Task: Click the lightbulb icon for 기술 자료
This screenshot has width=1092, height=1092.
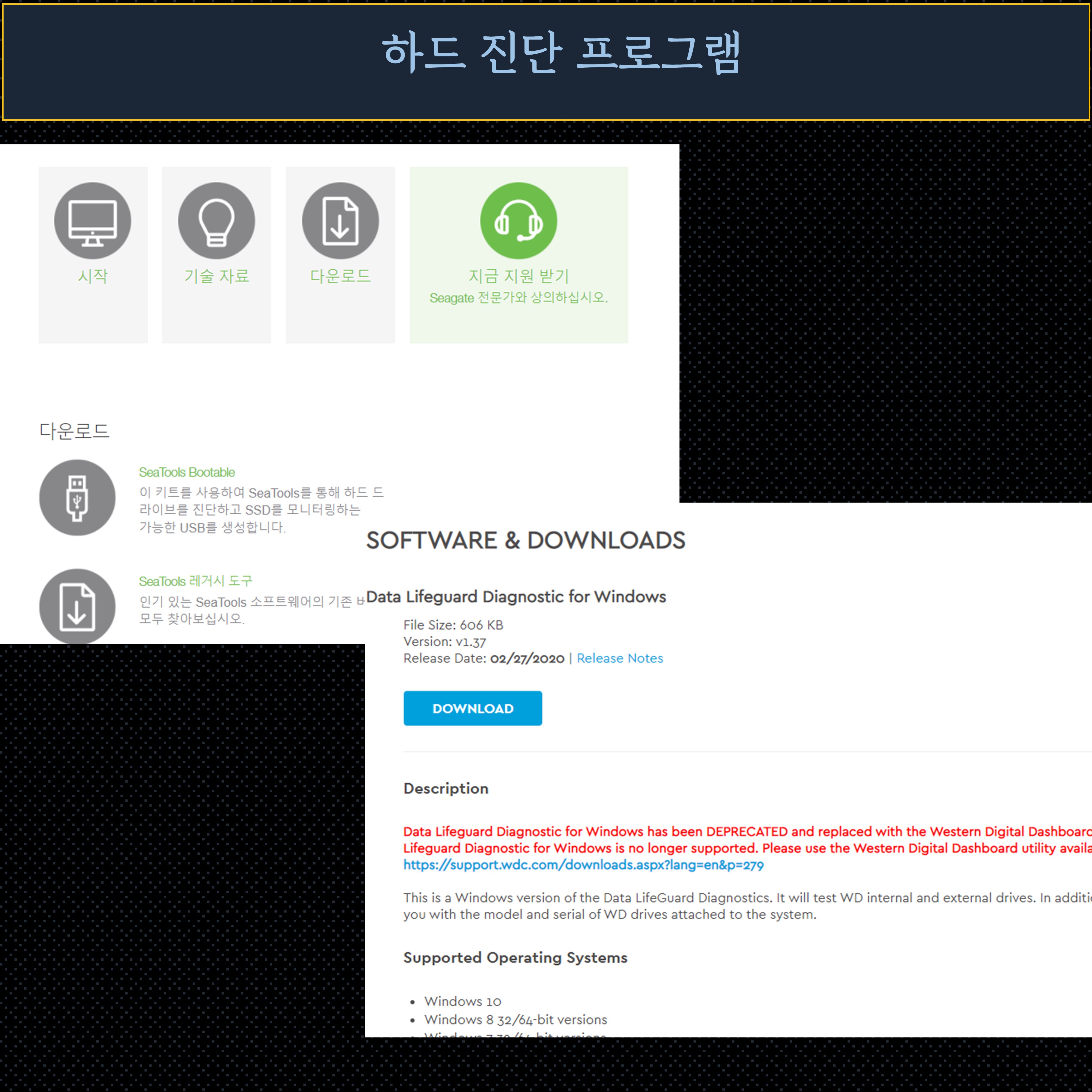Action: [x=217, y=220]
